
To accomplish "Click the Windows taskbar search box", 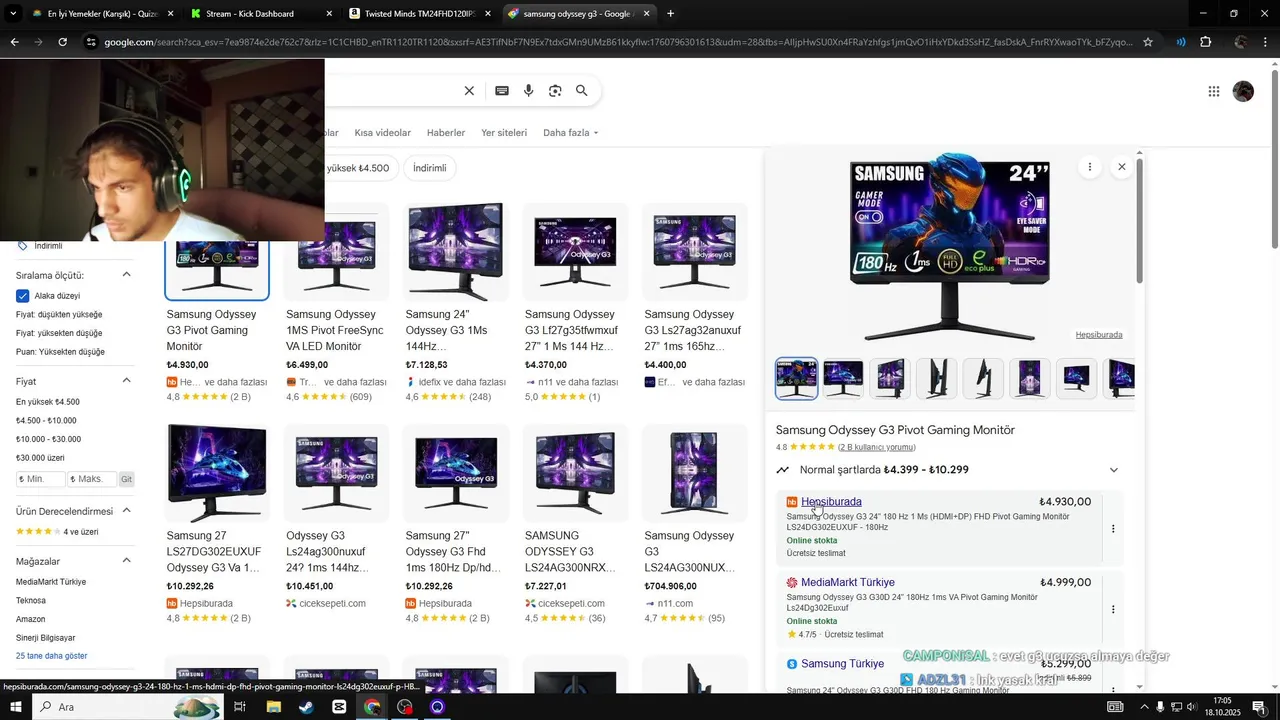I will [x=128, y=707].
